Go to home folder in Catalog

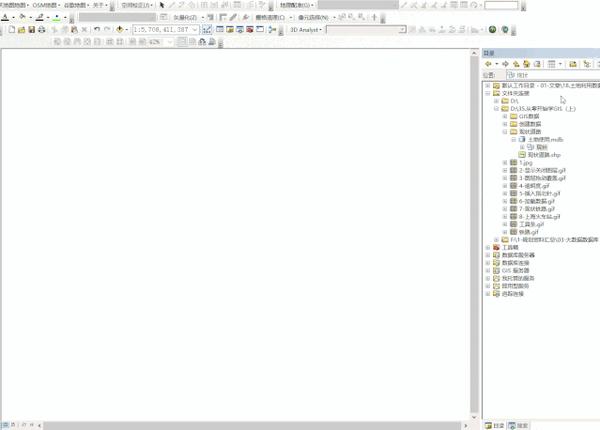click(527, 64)
